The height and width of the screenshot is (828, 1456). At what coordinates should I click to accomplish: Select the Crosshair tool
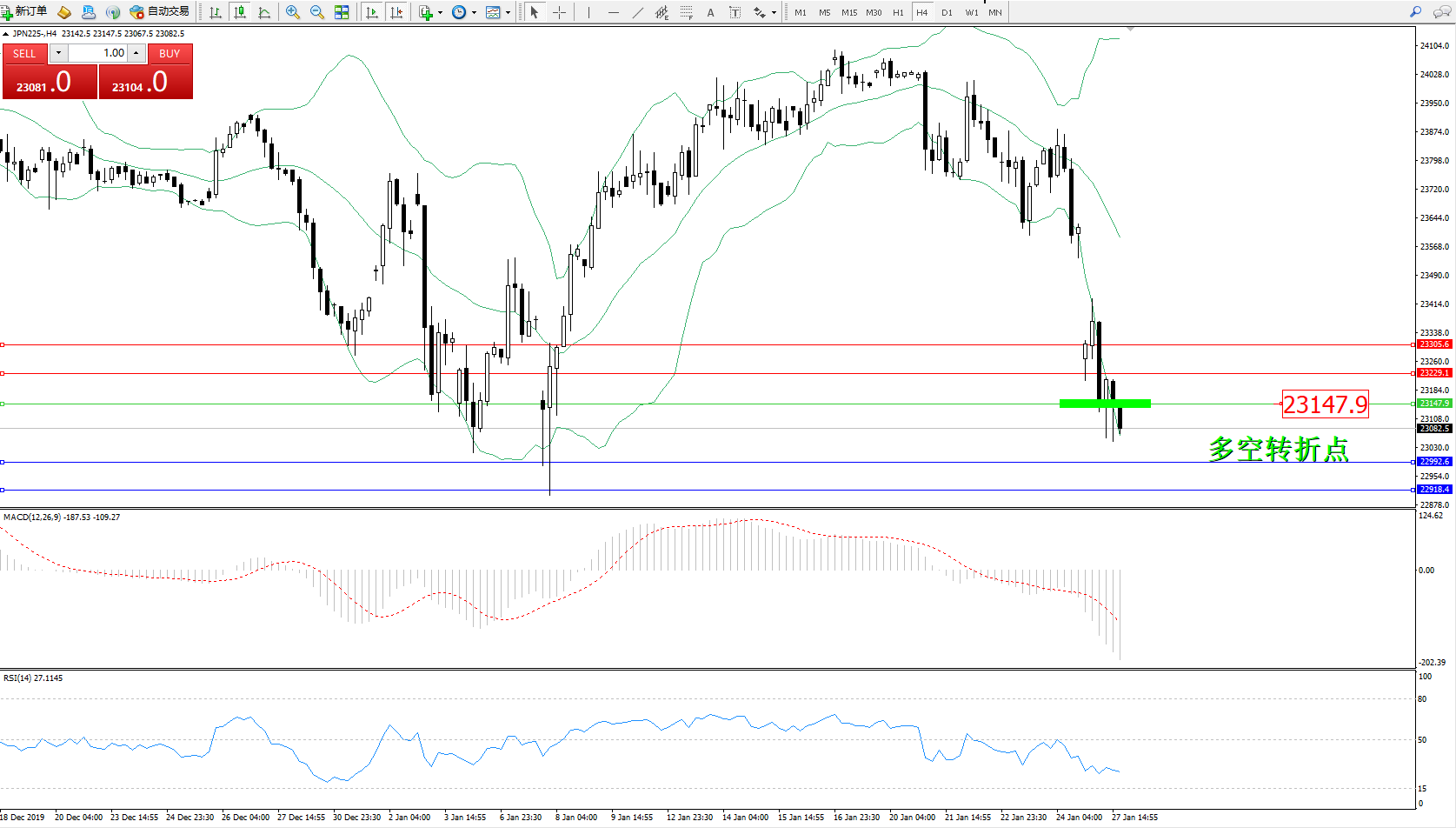click(559, 12)
